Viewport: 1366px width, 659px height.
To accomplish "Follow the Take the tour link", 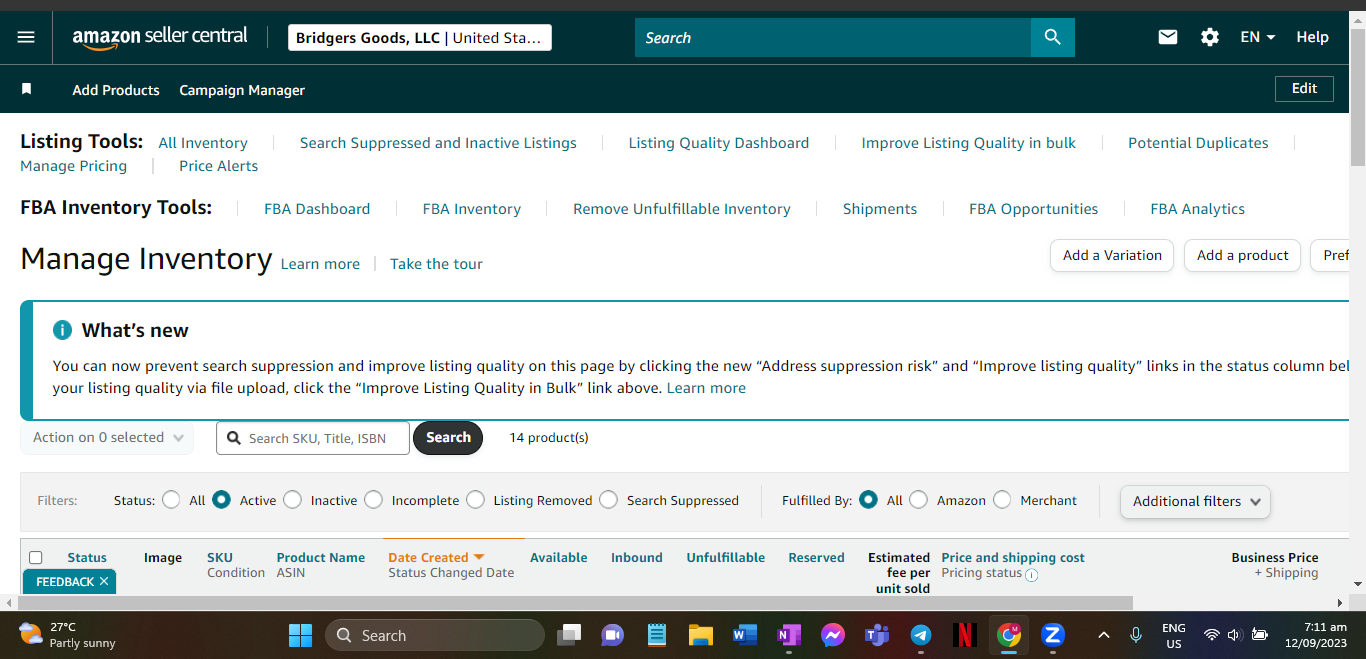I will [x=436, y=264].
